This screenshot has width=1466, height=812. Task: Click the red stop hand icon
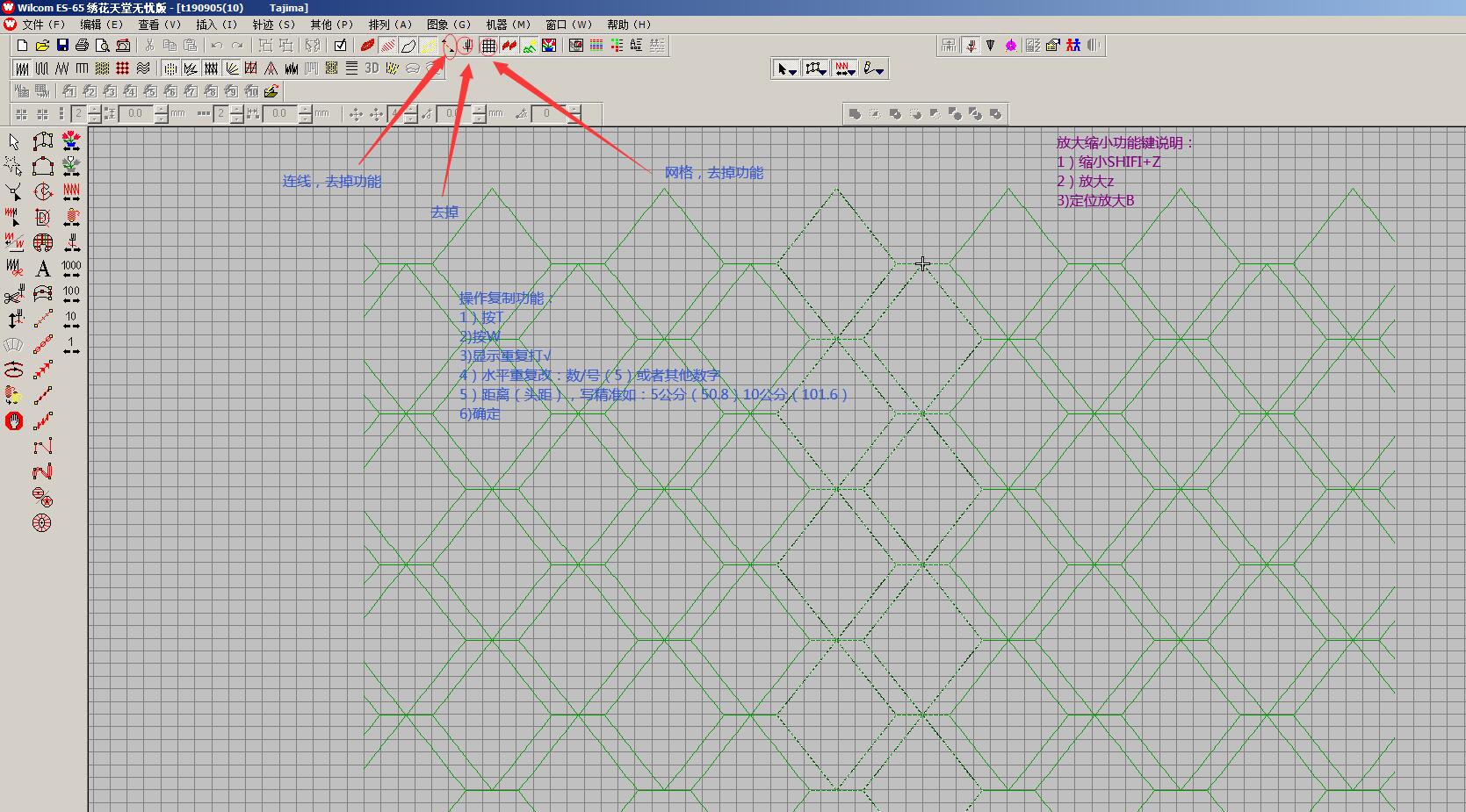tap(14, 421)
